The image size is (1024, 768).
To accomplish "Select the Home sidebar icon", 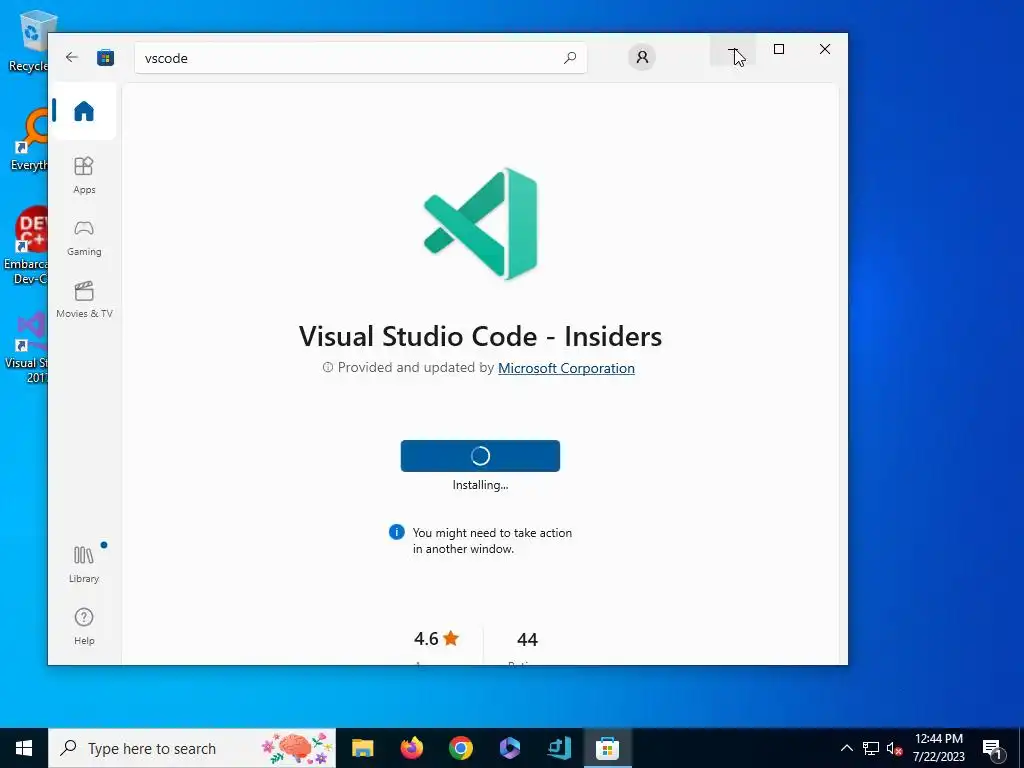I will pyautogui.click(x=84, y=111).
